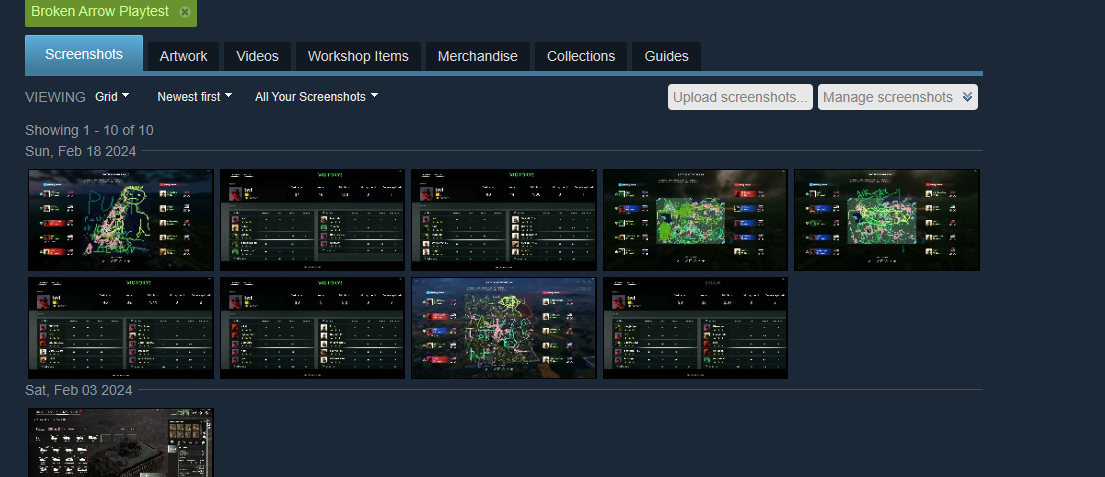This screenshot has height=477, width=1105.
Task: Open the green stick-figure drawing screenshot
Action: (x=121, y=220)
